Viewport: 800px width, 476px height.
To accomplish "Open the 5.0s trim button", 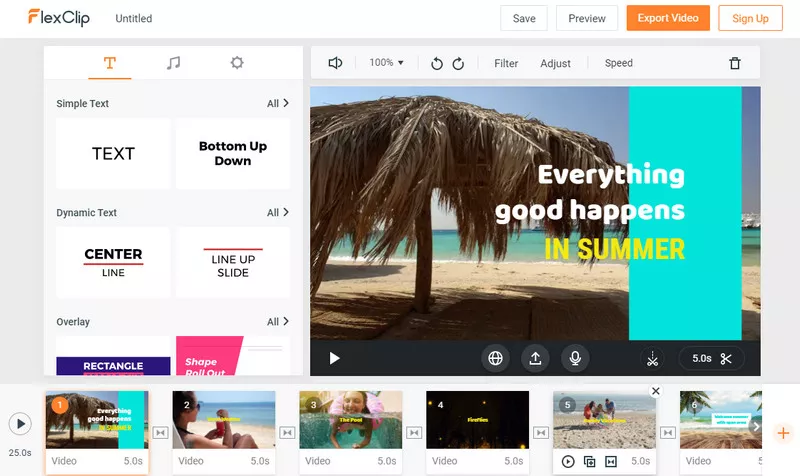I will click(x=711, y=359).
